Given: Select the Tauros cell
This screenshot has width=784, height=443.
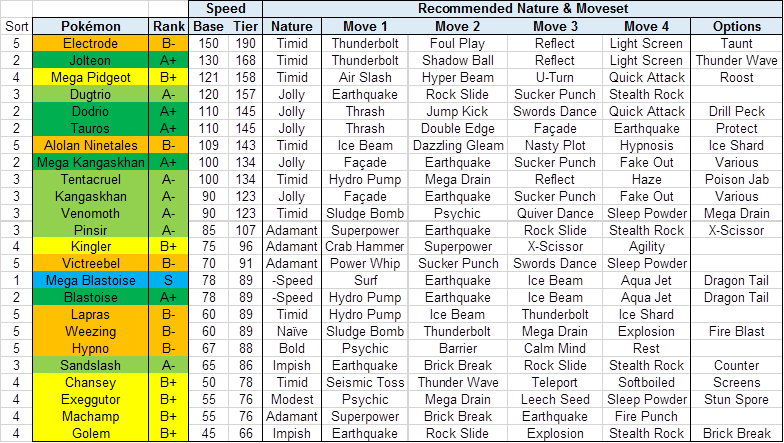Looking at the screenshot, I should [x=90, y=128].
